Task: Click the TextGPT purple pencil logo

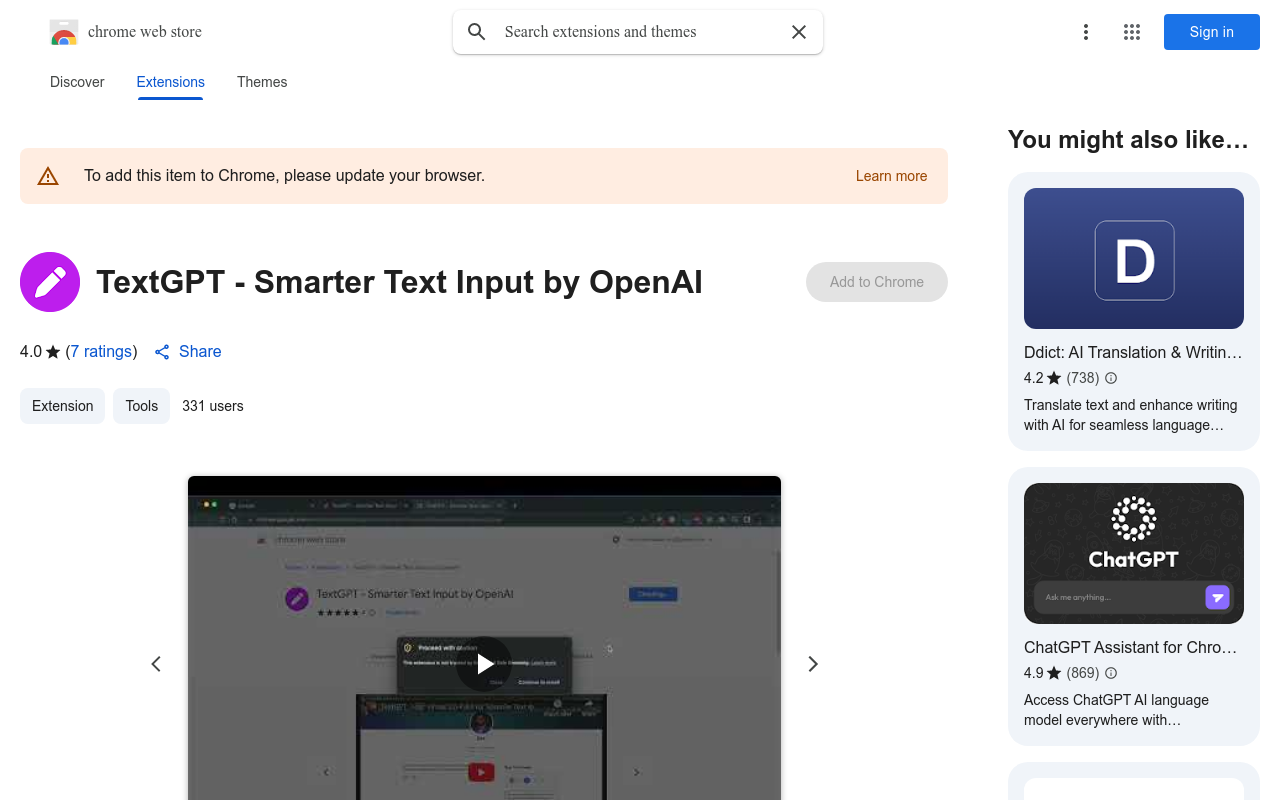Action: (50, 282)
